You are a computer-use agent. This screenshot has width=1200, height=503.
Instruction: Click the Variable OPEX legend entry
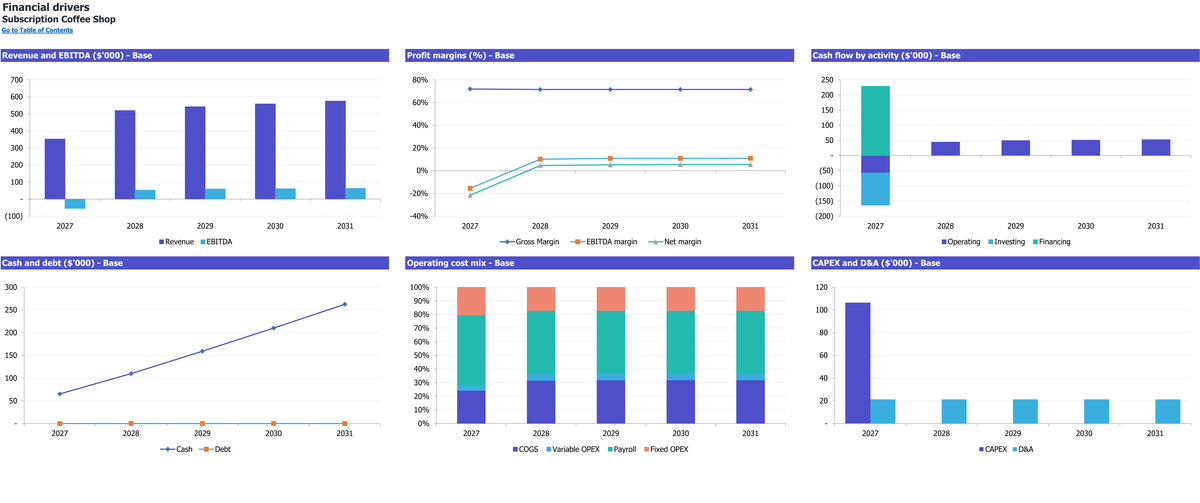[x=571, y=450]
